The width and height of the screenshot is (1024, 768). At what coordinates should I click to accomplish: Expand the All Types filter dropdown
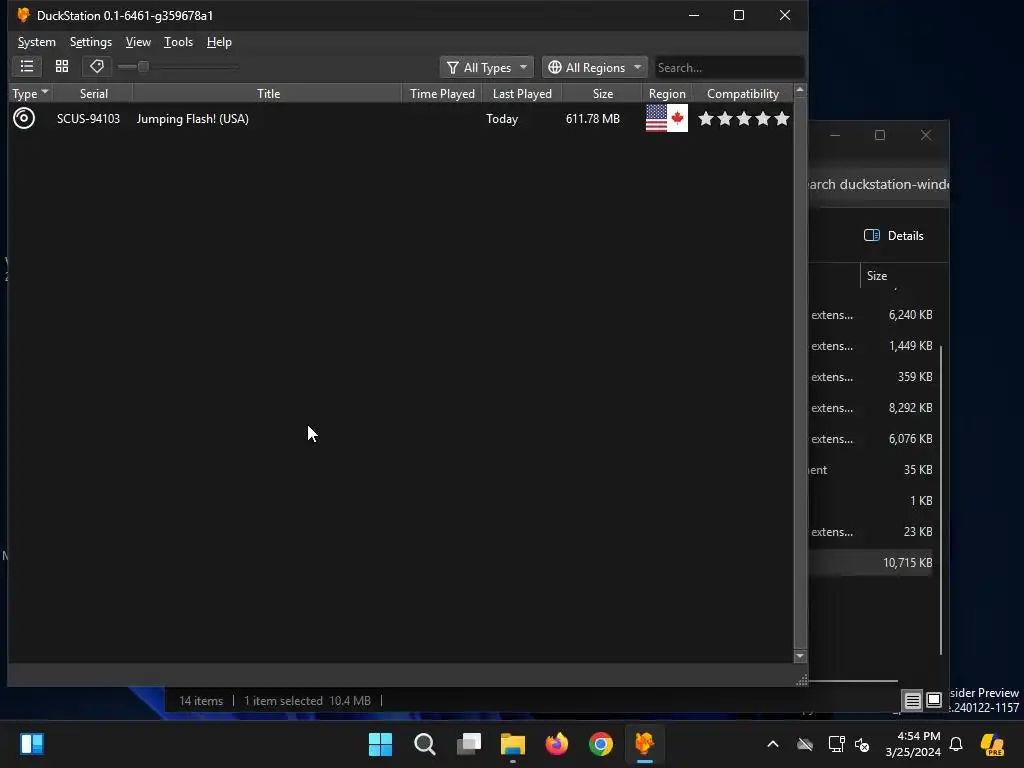[487, 67]
